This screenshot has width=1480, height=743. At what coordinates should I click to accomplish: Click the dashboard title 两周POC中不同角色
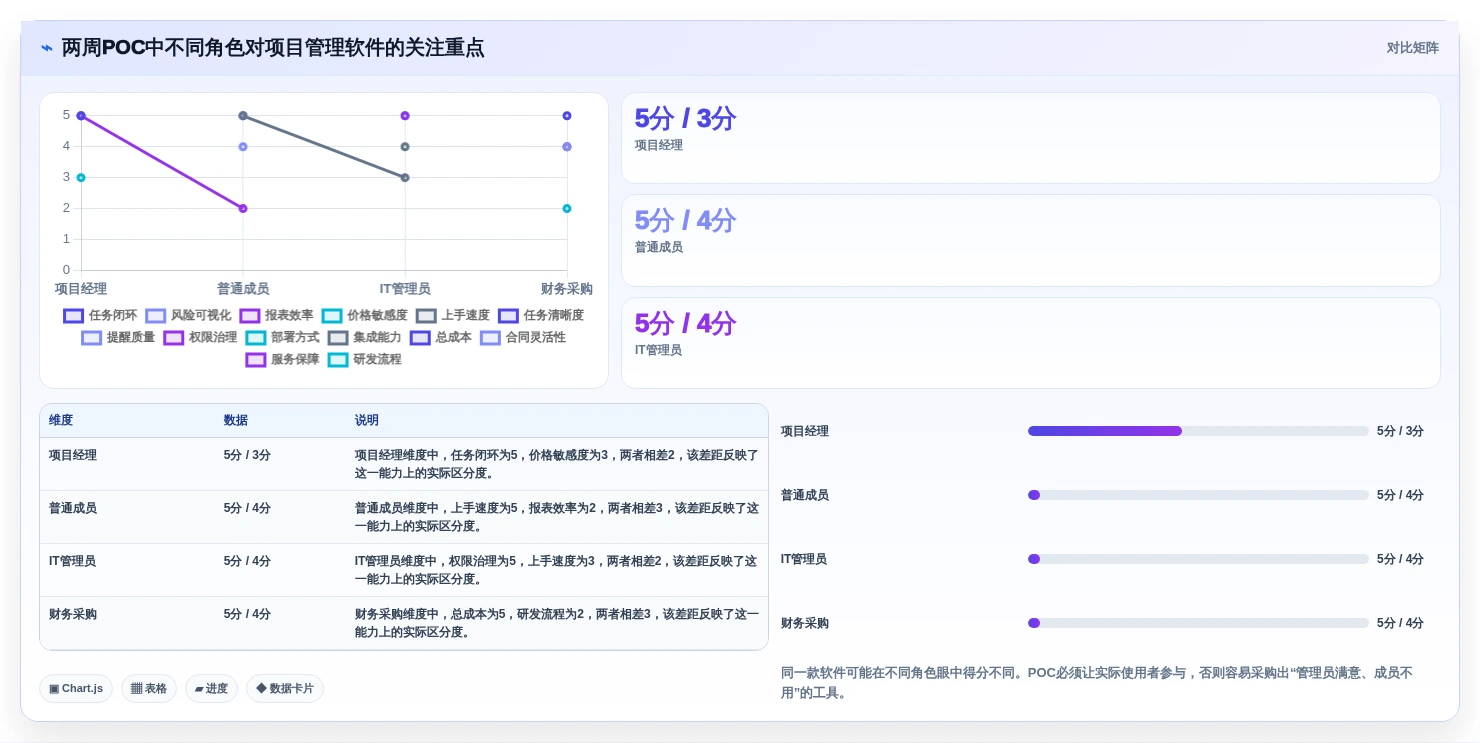pos(273,48)
